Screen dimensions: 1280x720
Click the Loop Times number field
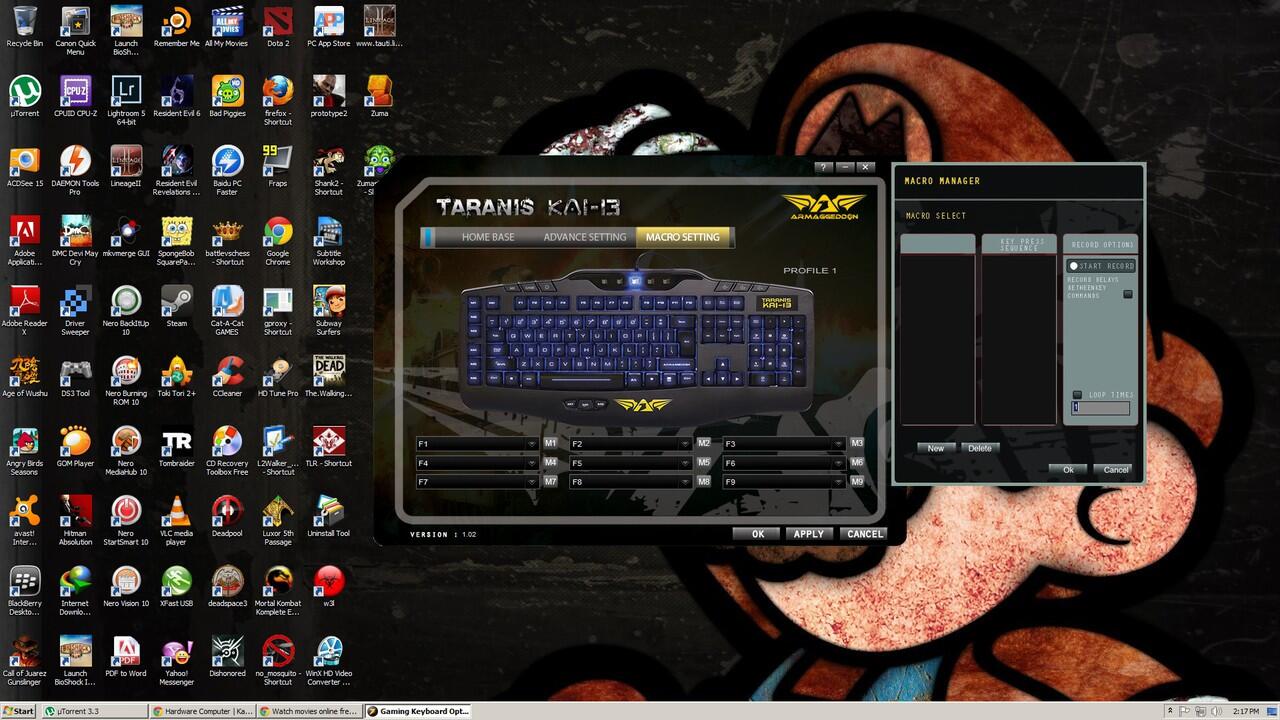click(x=1101, y=408)
